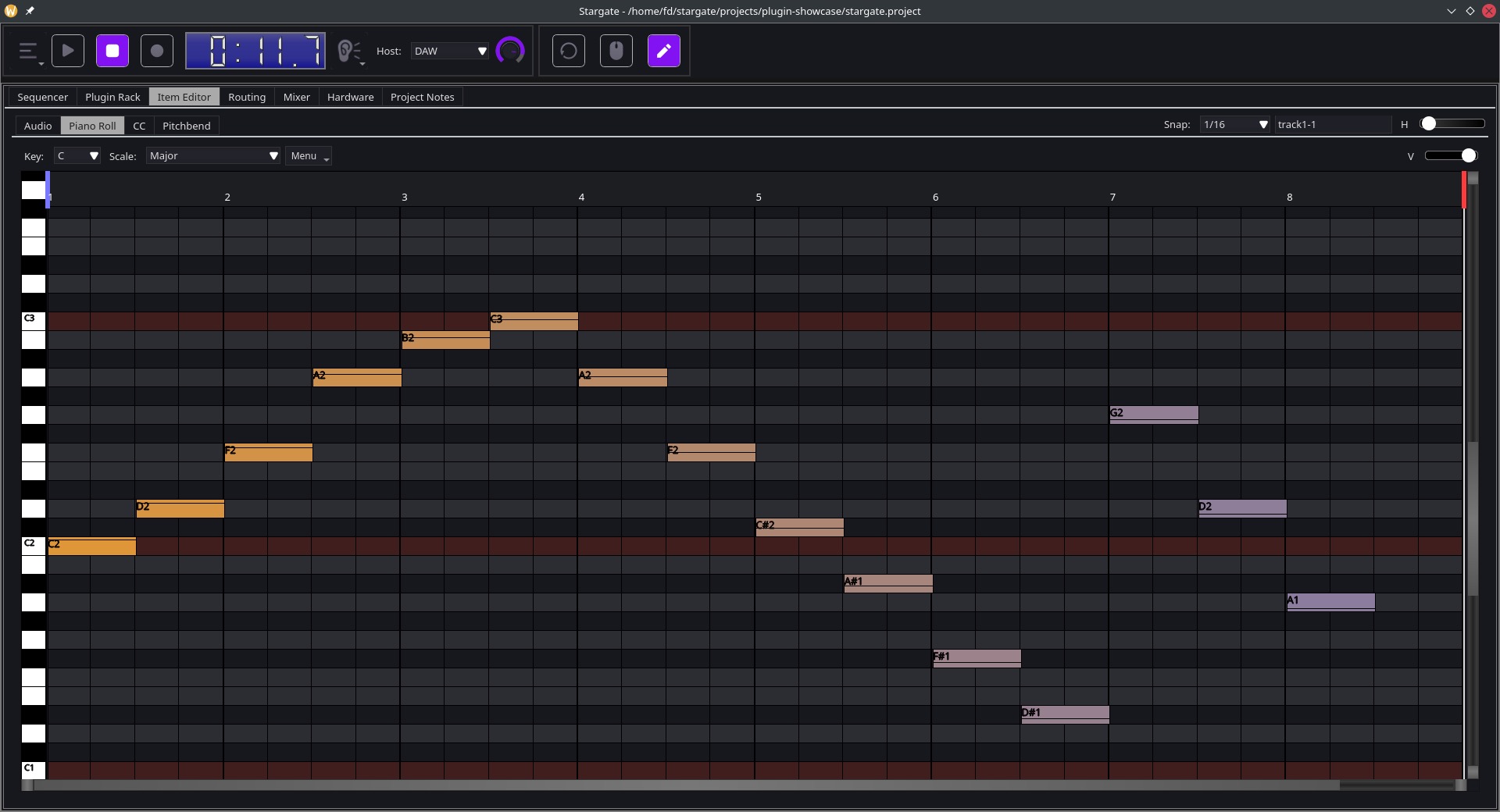
Task: Select the F#1 note at bar 6
Action: tap(977, 658)
